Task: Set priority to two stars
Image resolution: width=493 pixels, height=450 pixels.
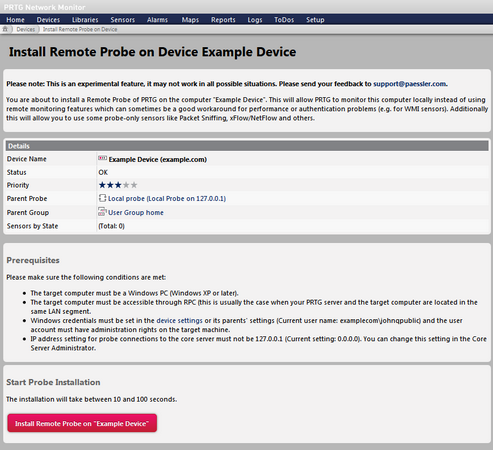Action: 110,185
